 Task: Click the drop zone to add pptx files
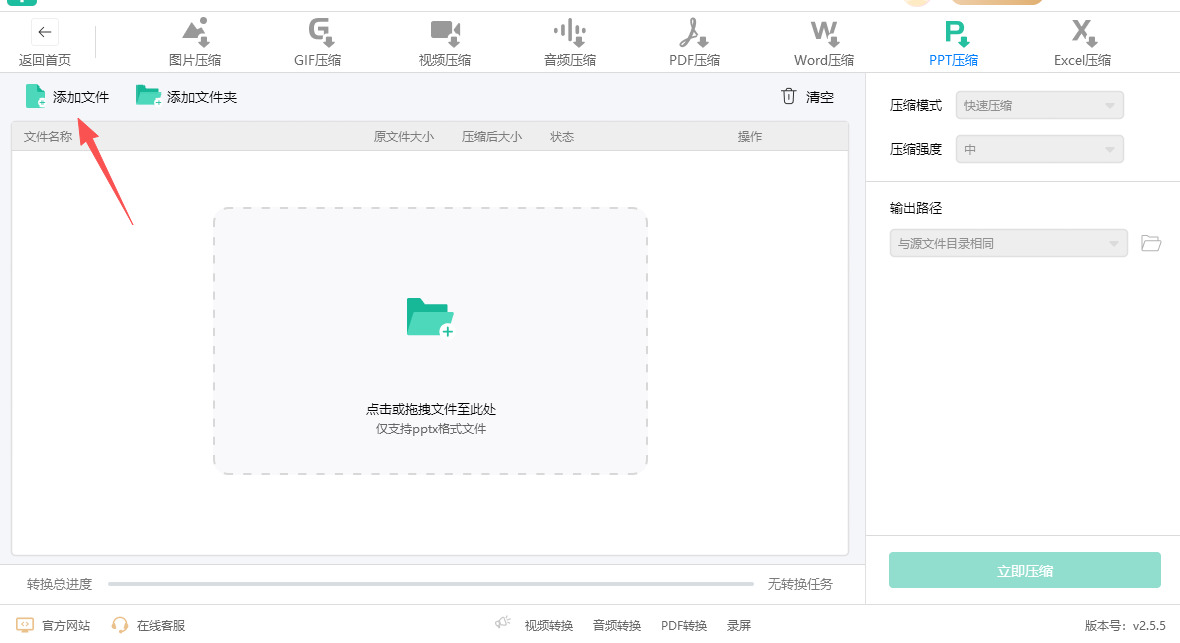(430, 340)
